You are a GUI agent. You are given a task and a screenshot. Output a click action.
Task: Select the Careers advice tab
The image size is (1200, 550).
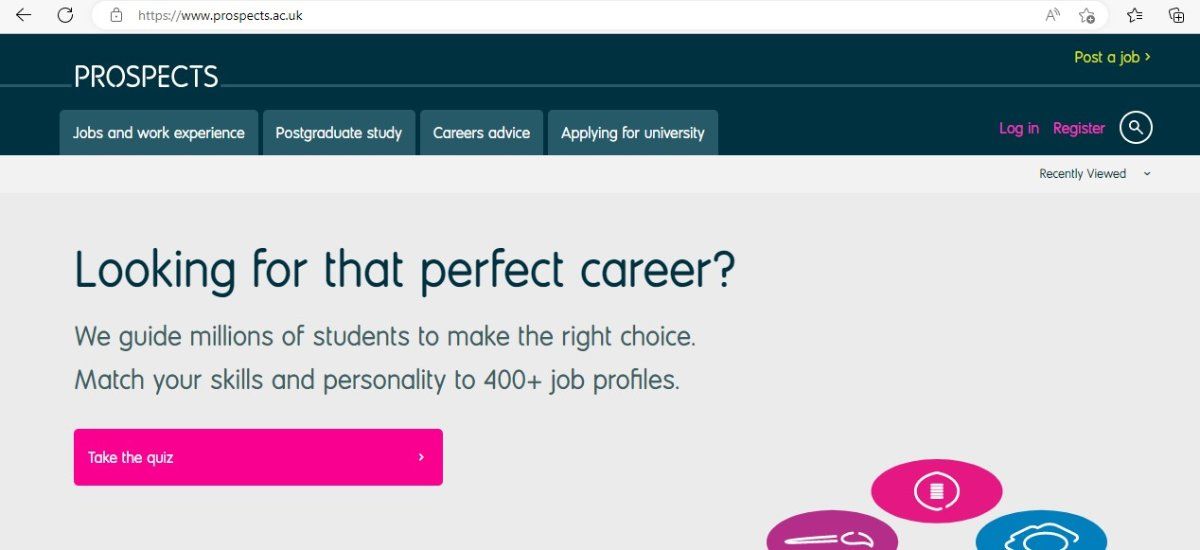tap(481, 133)
